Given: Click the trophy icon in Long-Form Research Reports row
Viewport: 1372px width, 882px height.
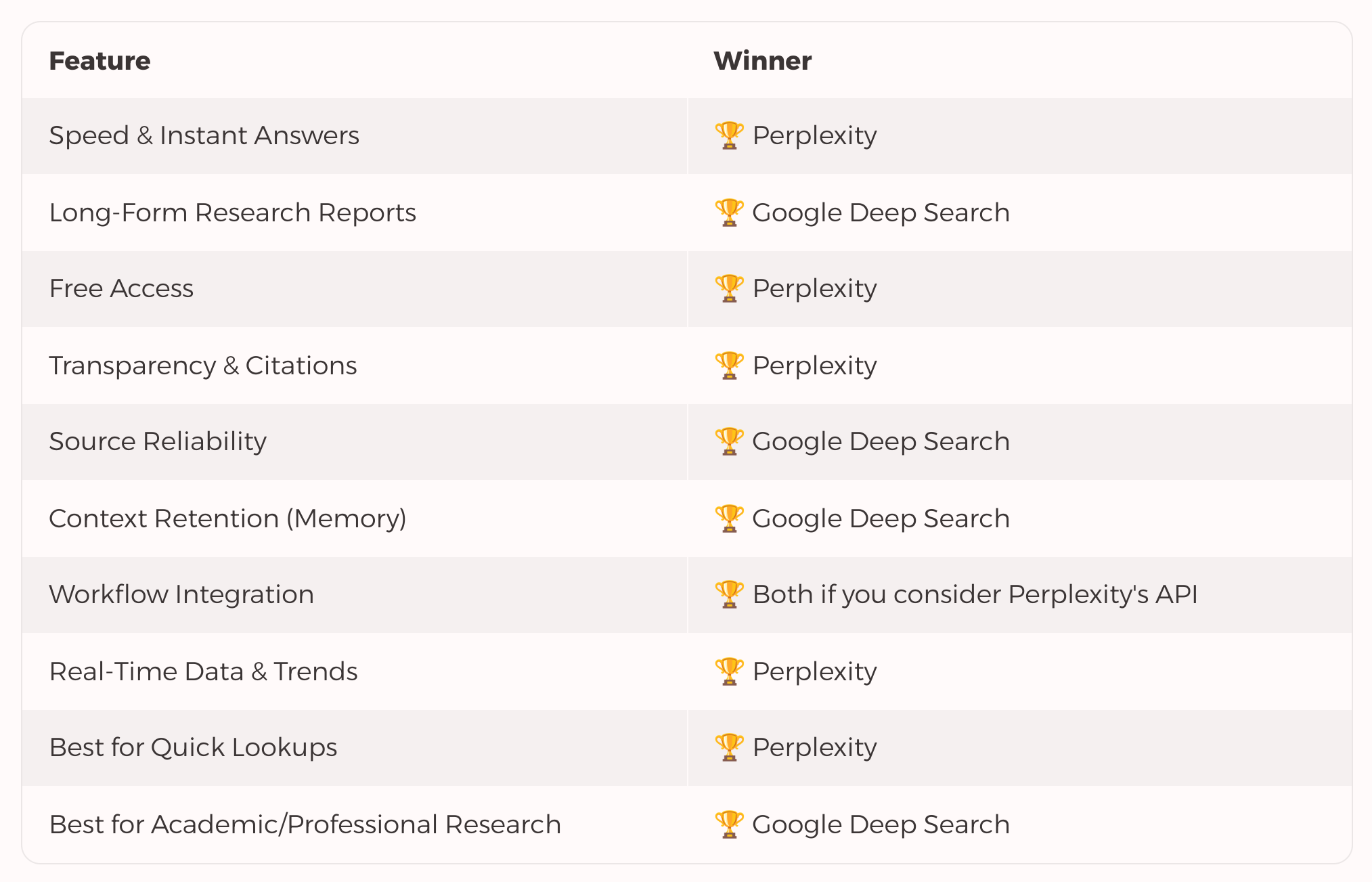Looking at the screenshot, I should pos(729,213).
